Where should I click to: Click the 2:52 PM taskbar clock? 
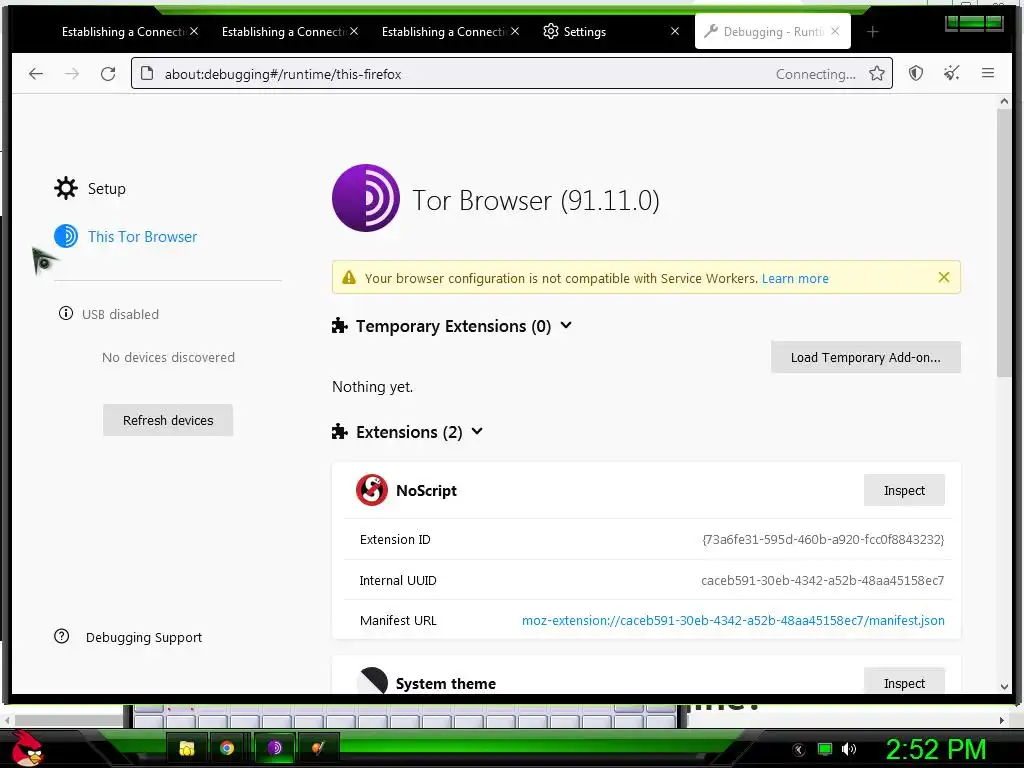935,748
